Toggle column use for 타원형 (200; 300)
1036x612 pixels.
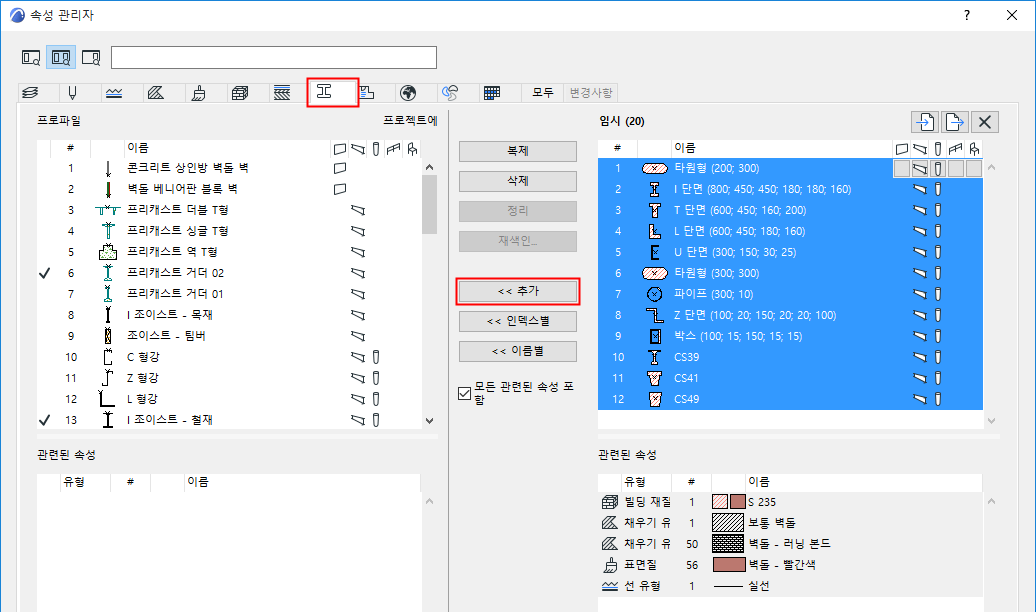click(938, 168)
